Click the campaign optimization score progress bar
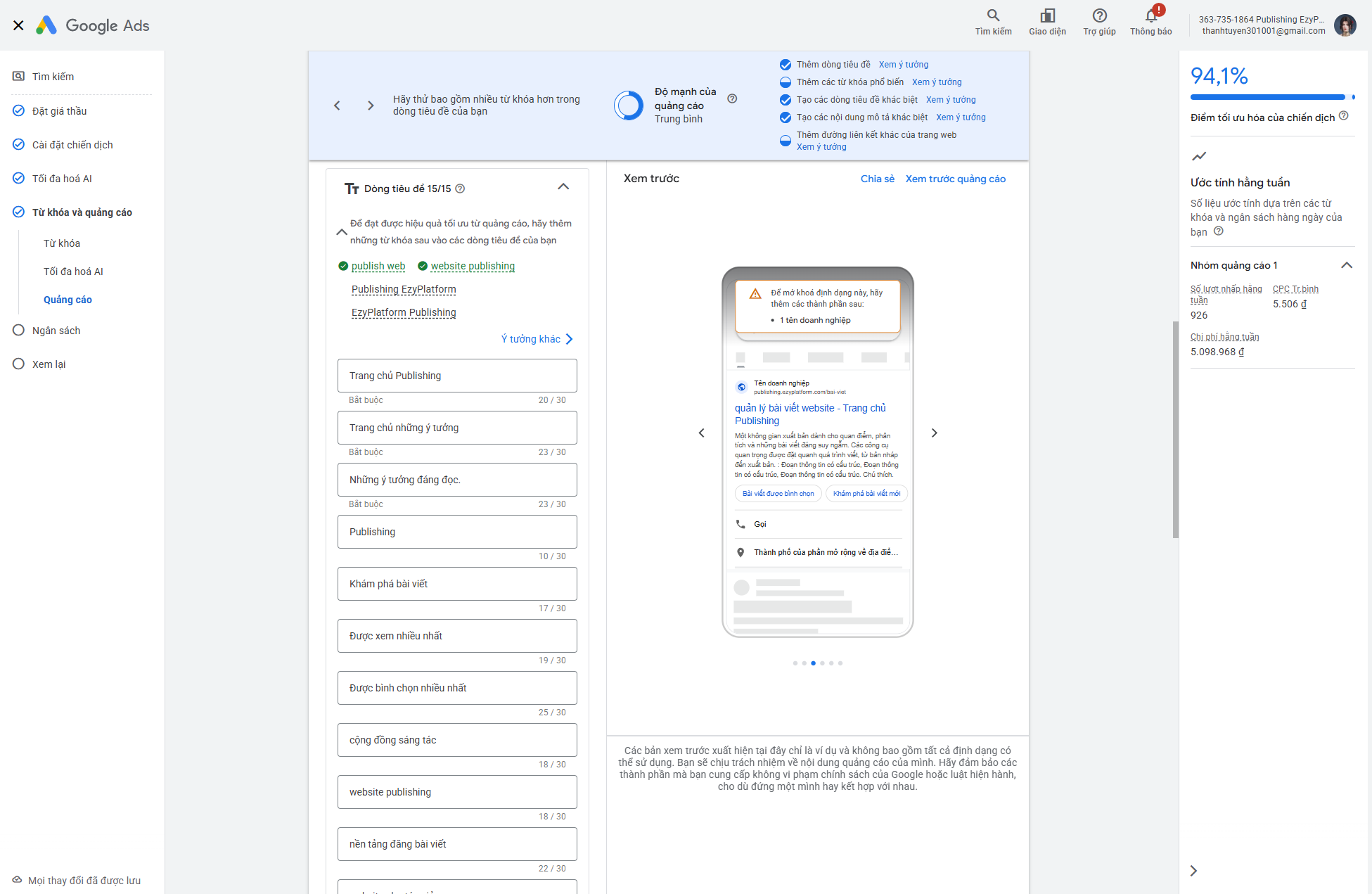 pyautogui.click(x=1272, y=97)
